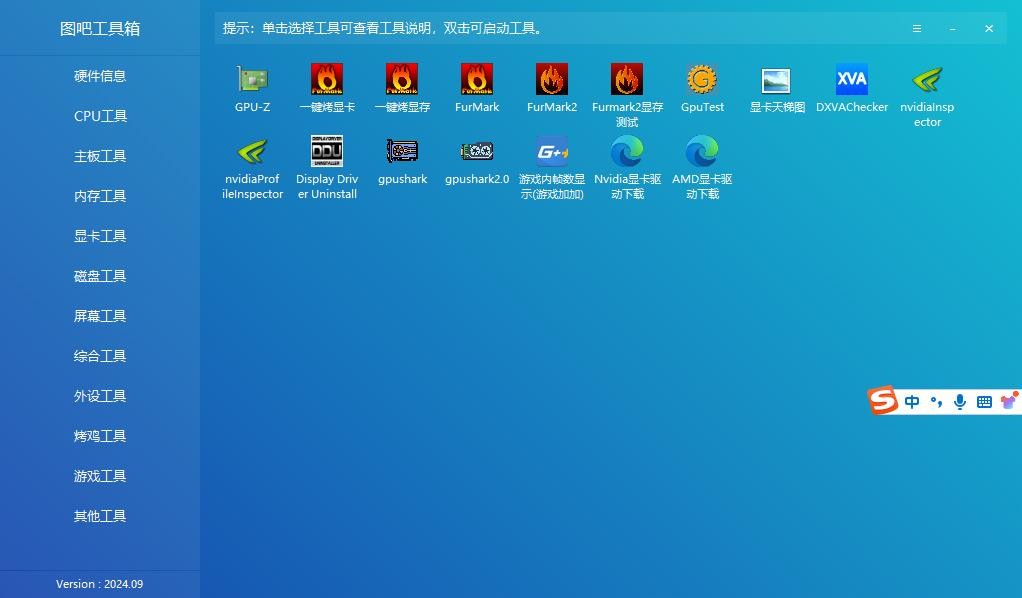Viewport: 1022px width, 598px height.
Task: Select the GpuTest tool icon
Action: (x=702, y=80)
